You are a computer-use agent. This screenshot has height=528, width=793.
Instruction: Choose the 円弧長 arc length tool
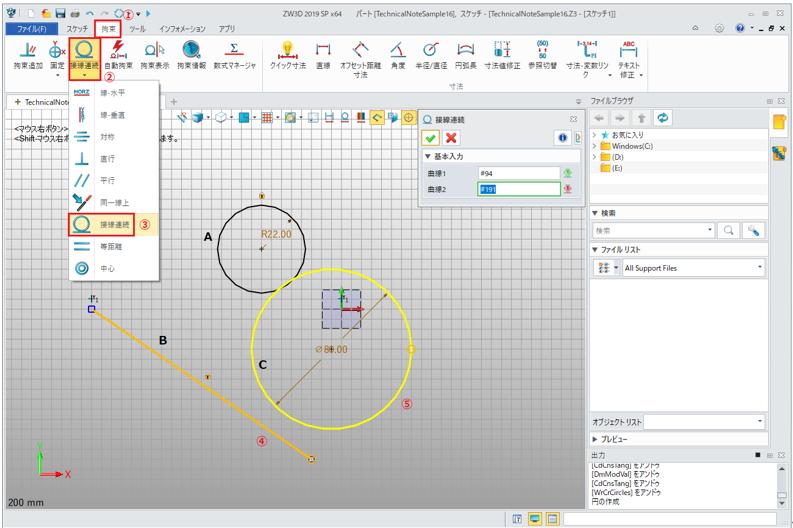(465, 56)
